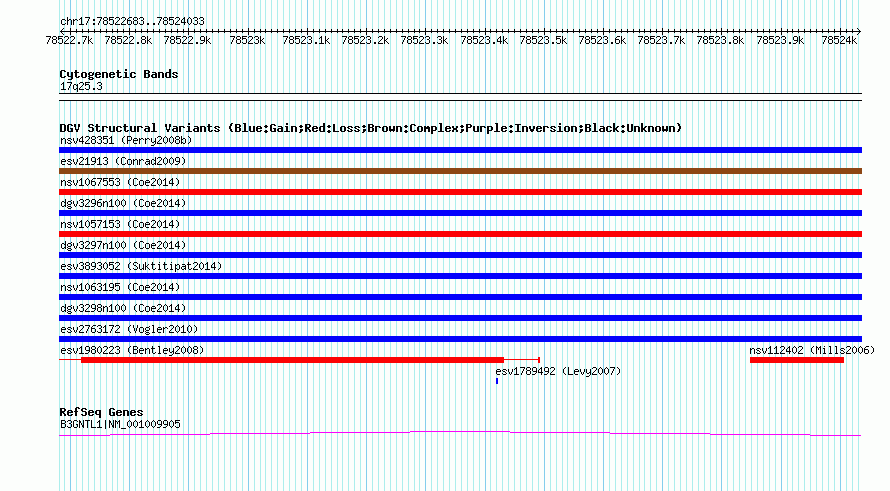Click the small esv1789492 (Levy2007) blue marker
The height and width of the screenshot is (491, 890).
(497, 381)
